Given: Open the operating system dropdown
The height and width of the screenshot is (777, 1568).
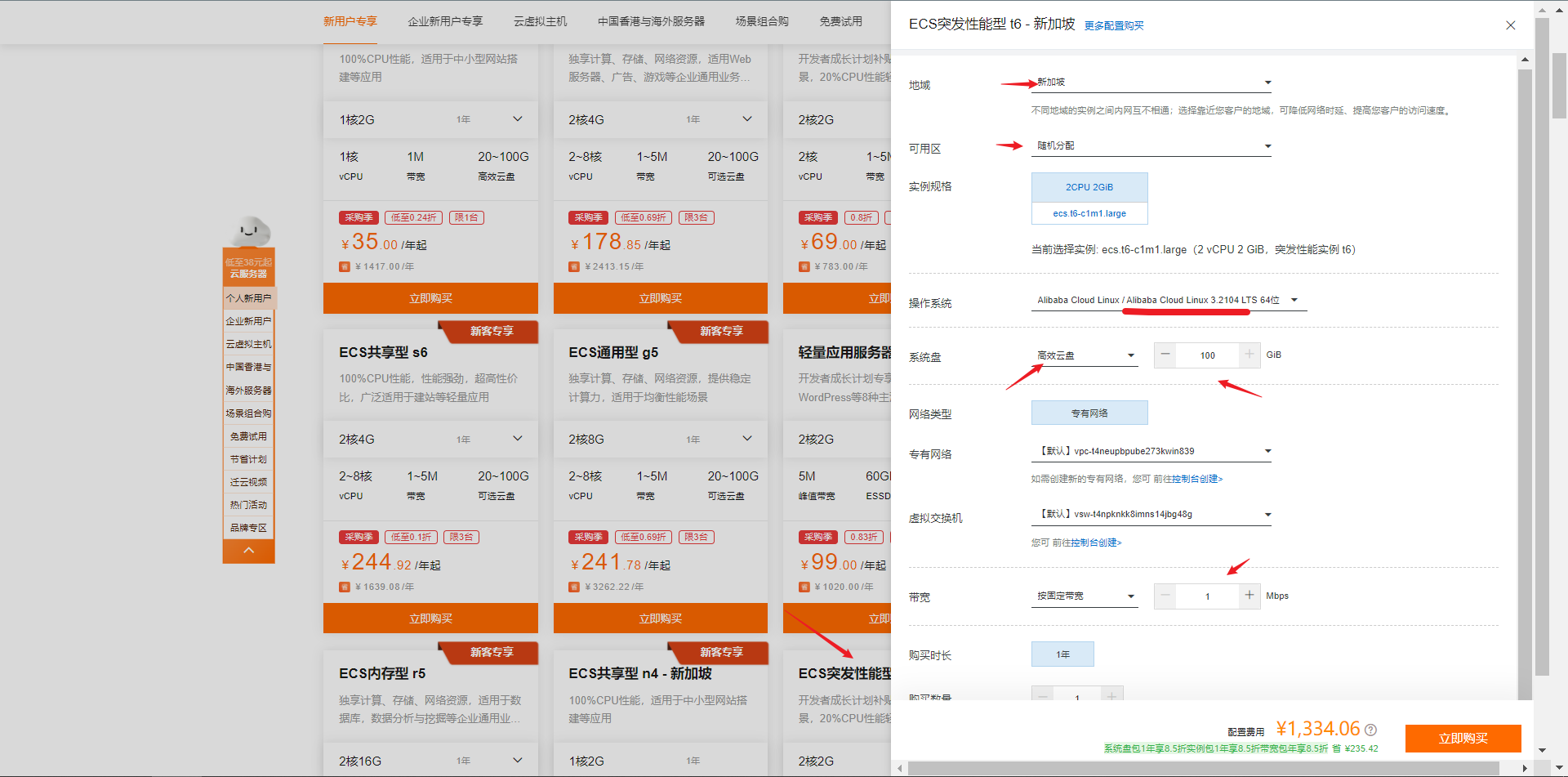Looking at the screenshot, I should 1169,301.
